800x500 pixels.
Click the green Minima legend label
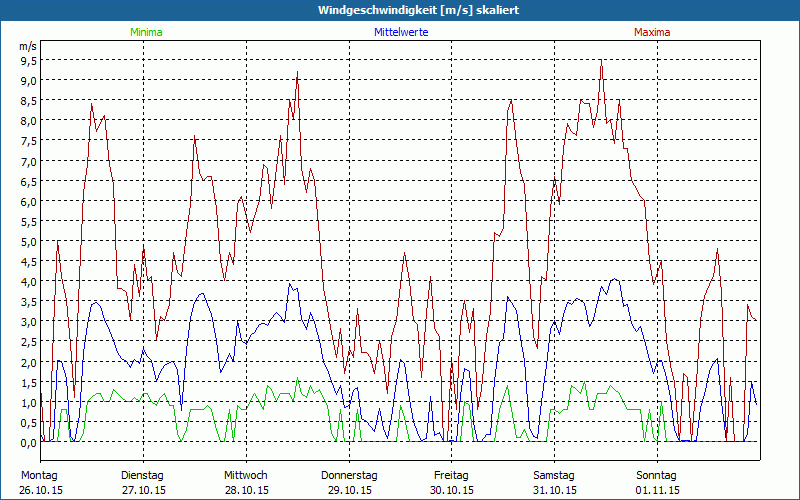[x=145, y=32]
